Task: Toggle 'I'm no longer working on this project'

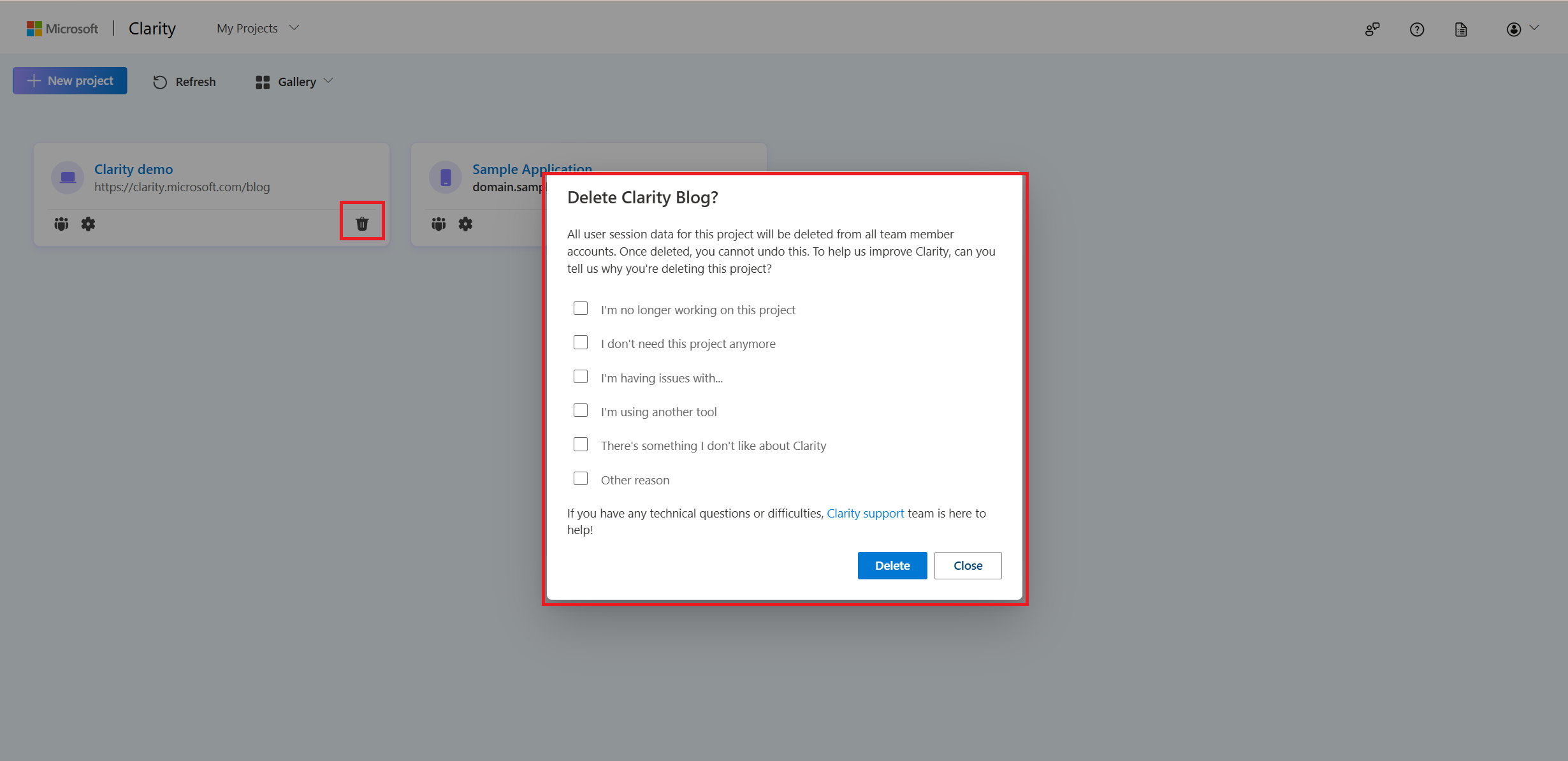Action: coord(580,309)
